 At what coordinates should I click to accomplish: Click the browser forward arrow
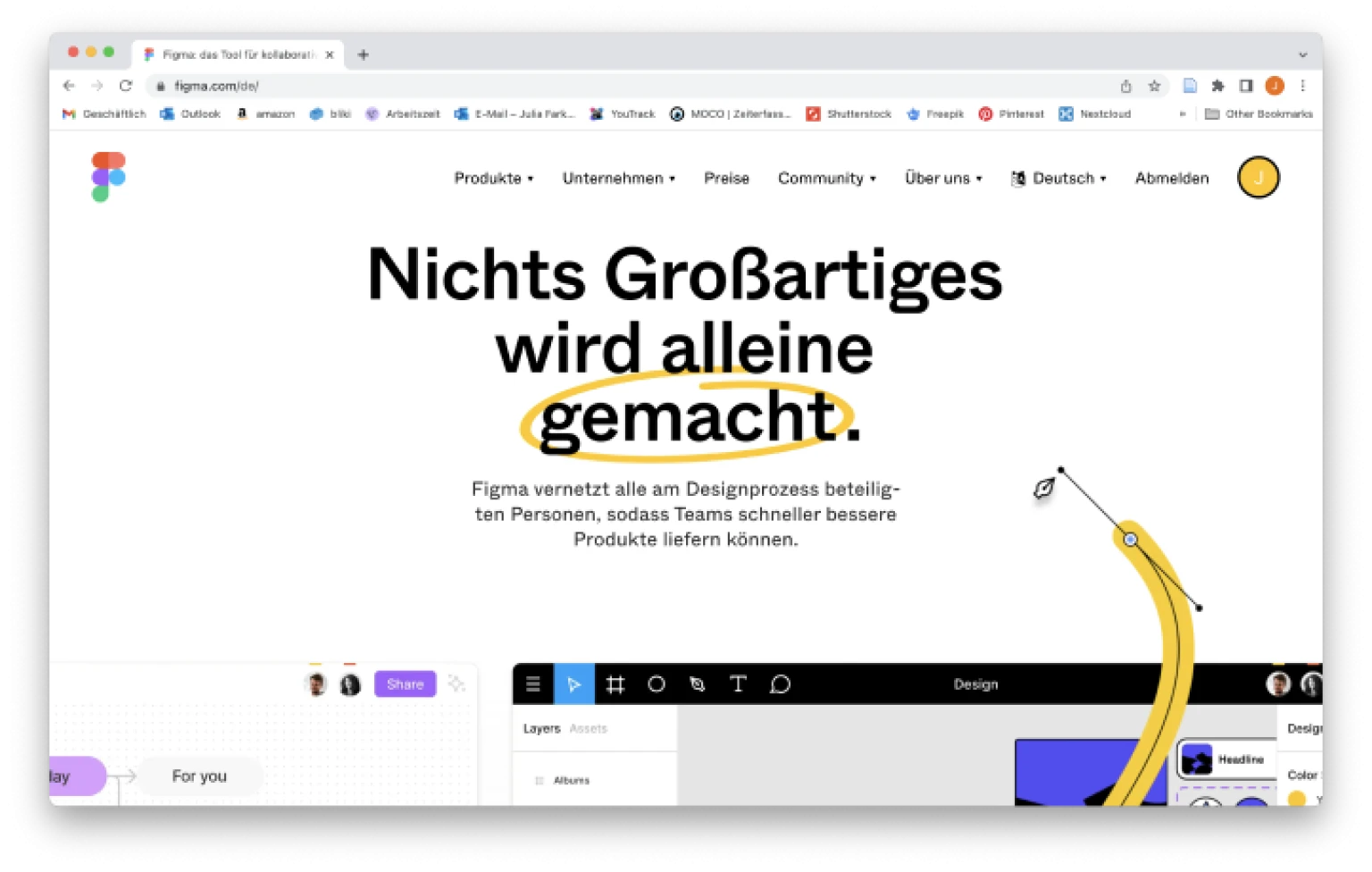97,86
